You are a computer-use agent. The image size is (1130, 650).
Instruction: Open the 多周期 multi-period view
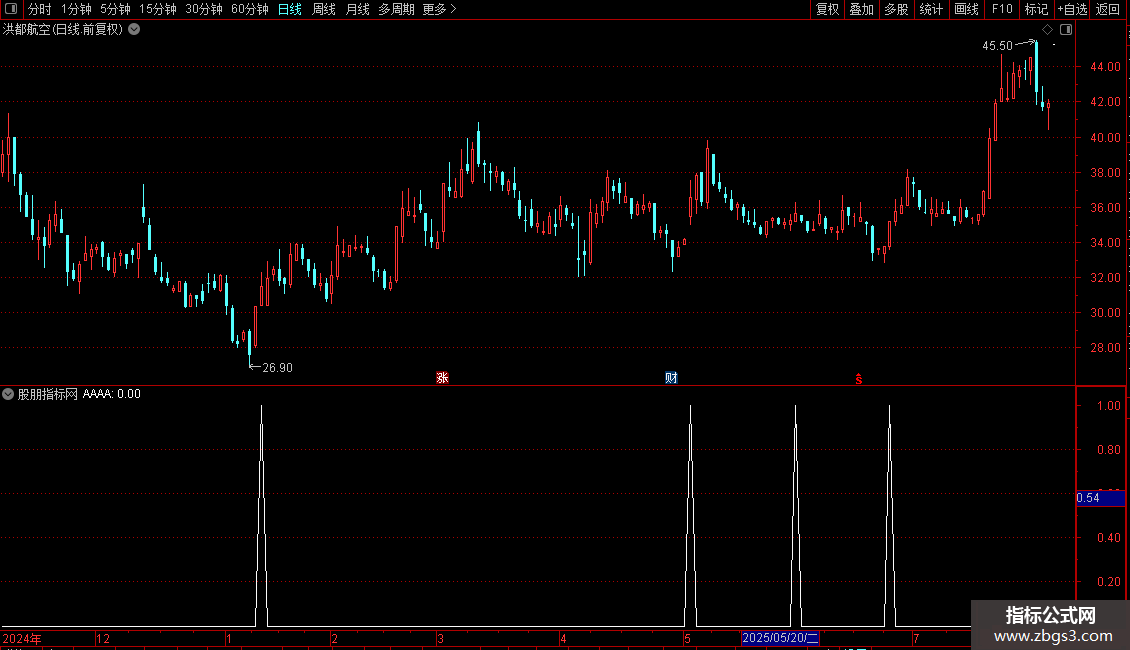tap(396, 9)
